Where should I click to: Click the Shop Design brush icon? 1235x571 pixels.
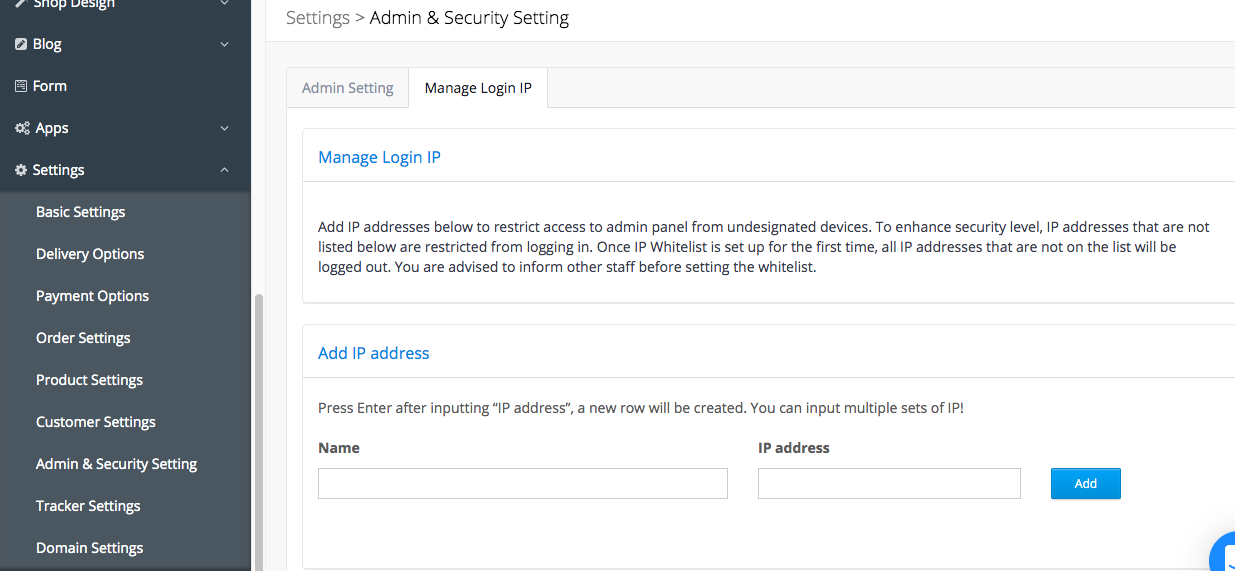tap(21, 4)
